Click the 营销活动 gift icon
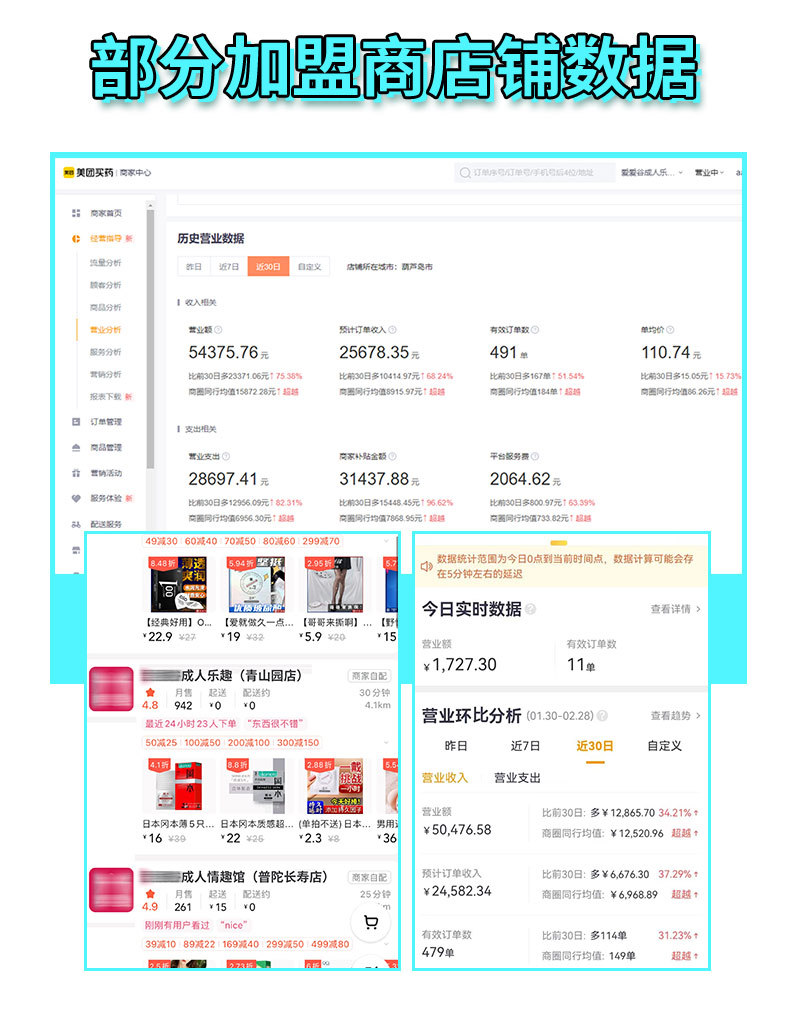The width and height of the screenshot is (790, 1032). point(76,473)
